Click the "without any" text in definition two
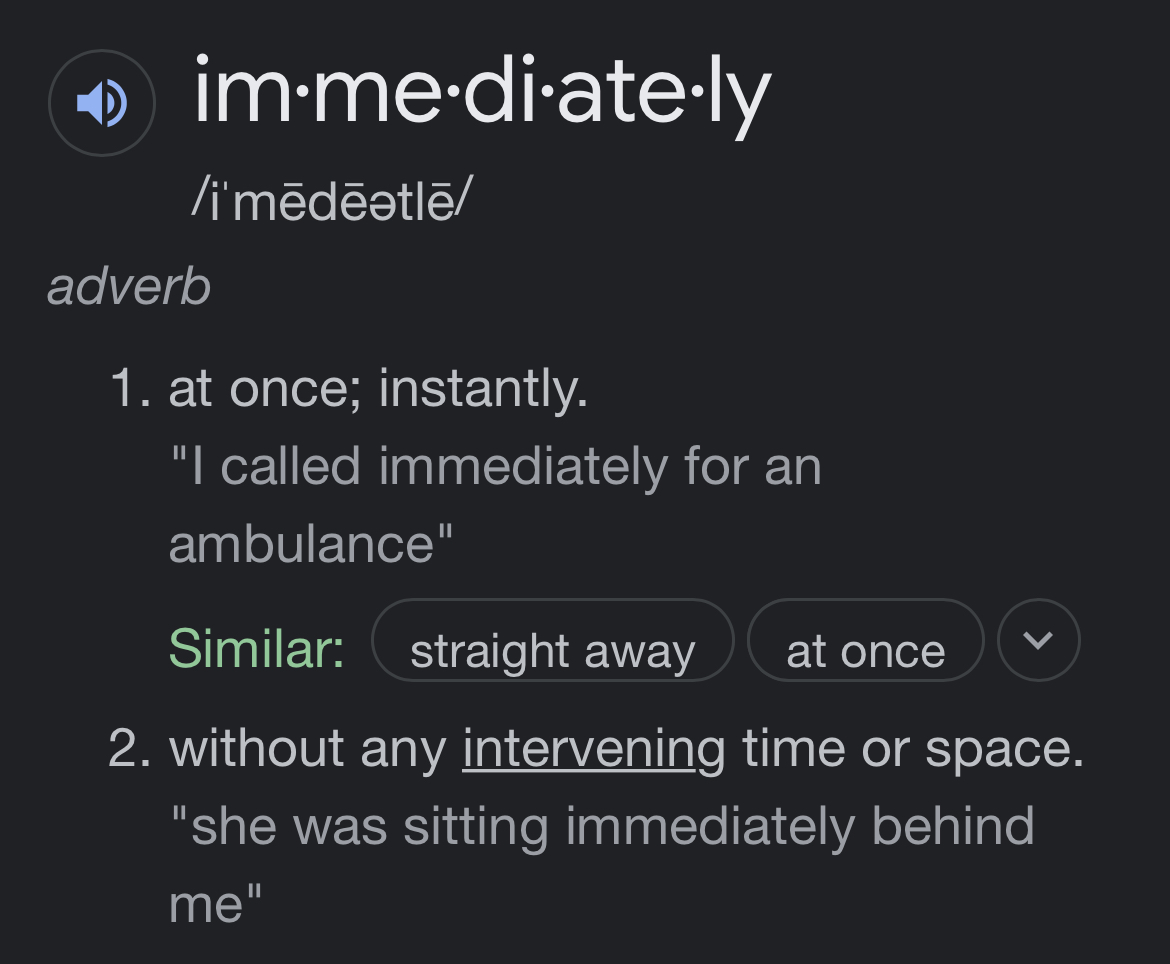1170x964 pixels. click(308, 749)
